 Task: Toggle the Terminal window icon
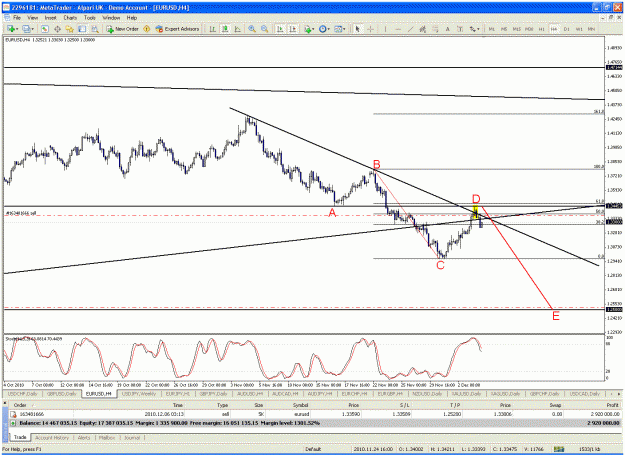click(82, 29)
